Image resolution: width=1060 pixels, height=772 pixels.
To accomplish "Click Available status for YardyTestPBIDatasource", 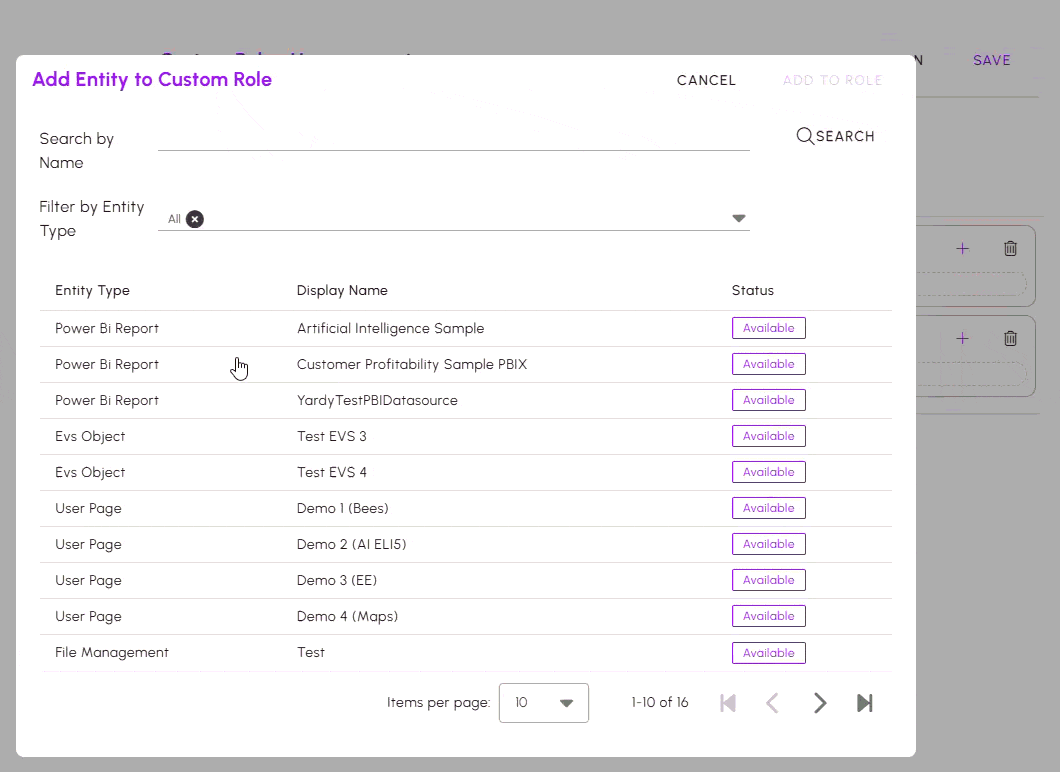I will coord(768,400).
